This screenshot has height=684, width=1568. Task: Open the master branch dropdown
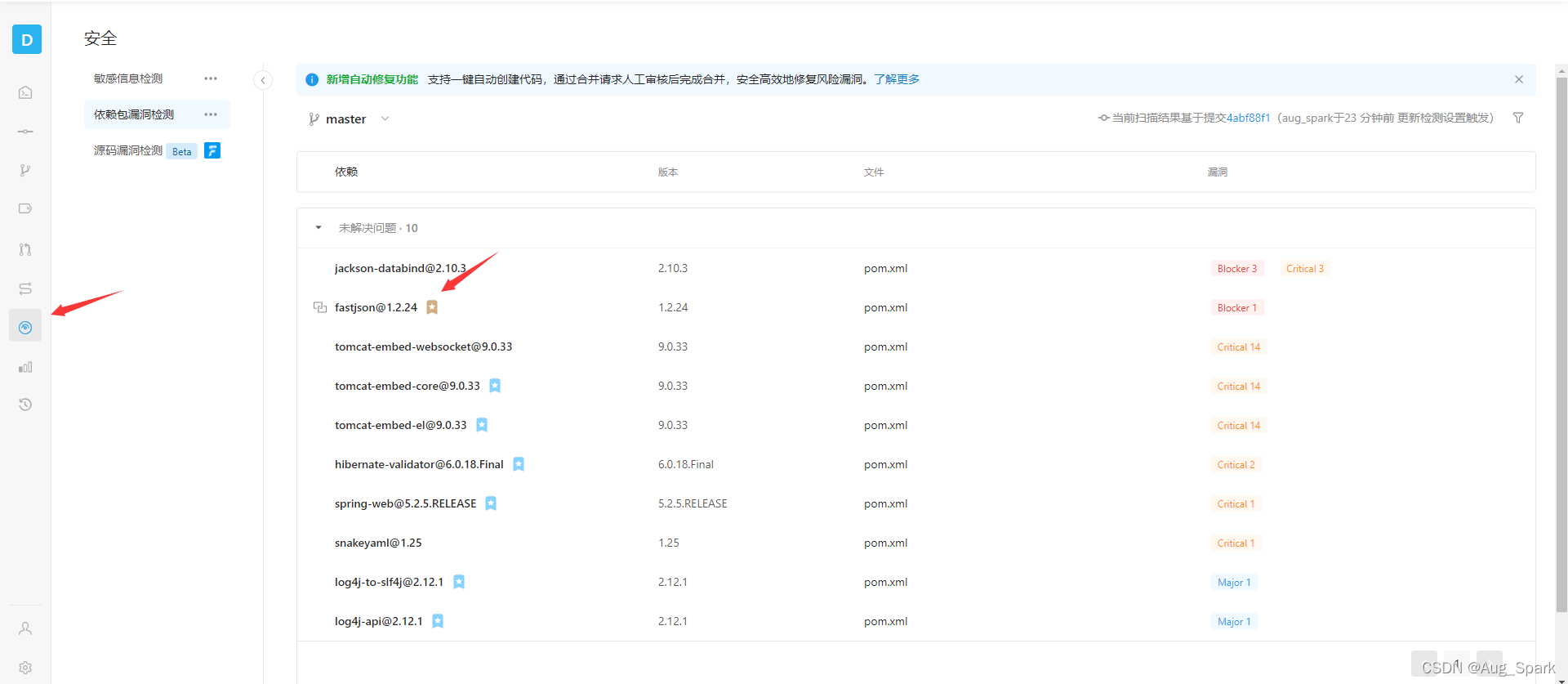coord(349,118)
